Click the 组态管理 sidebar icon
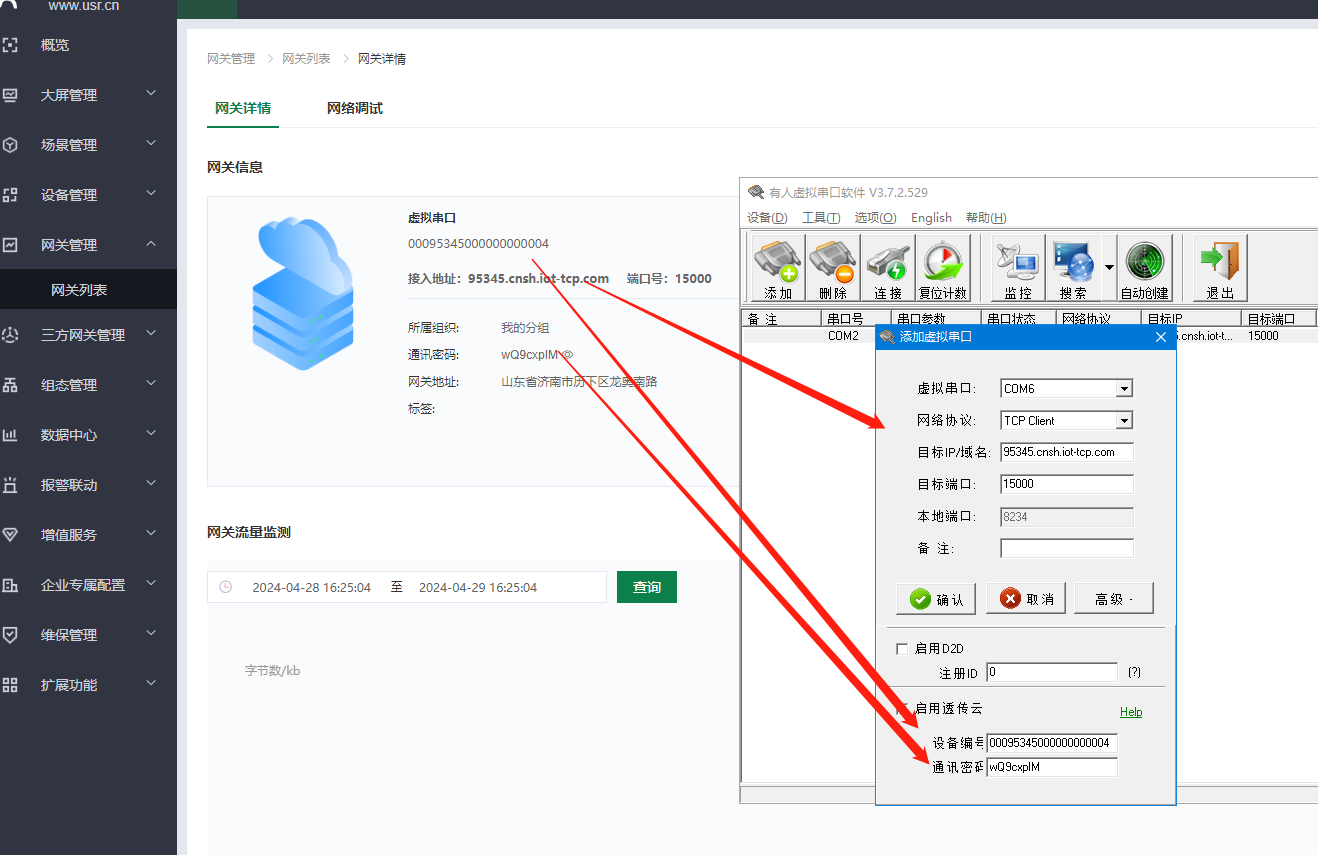The image size is (1318, 855). (x=10, y=385)
